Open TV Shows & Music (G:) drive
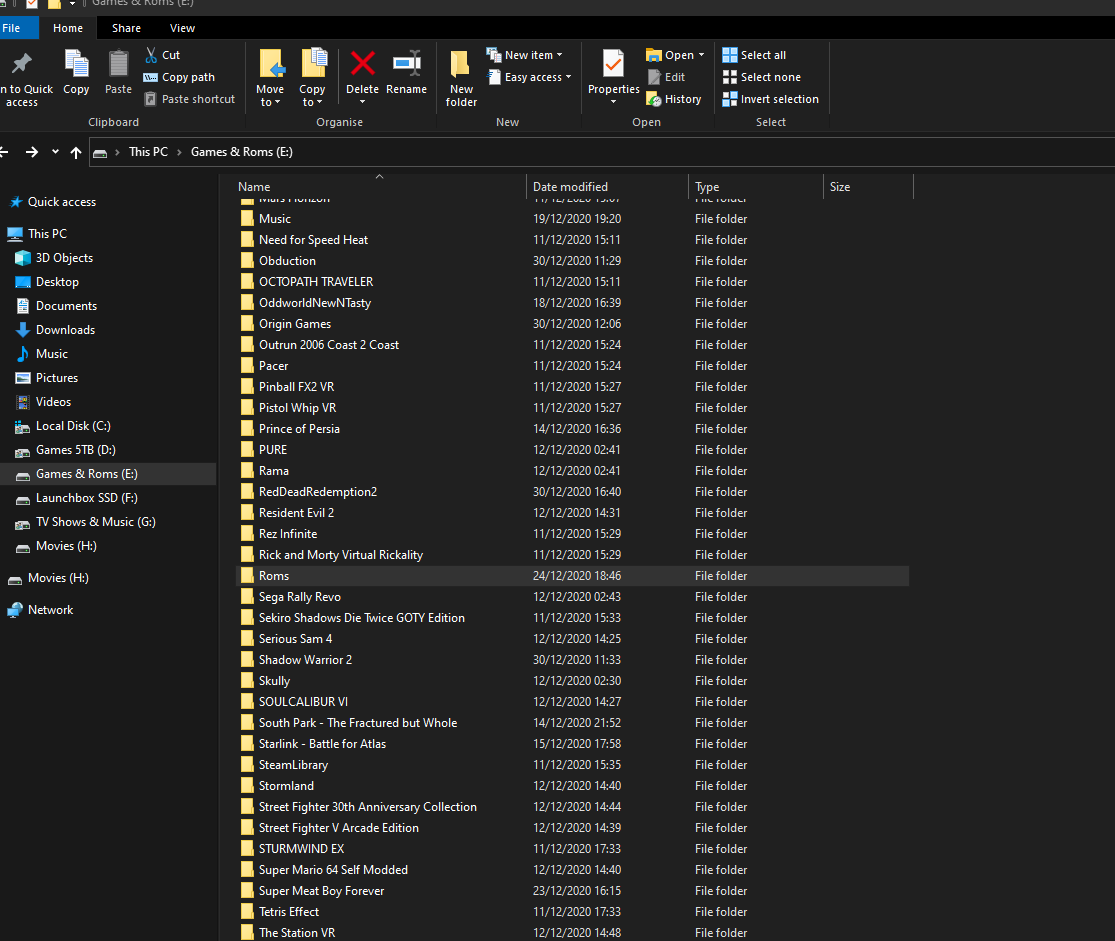Viewport: 1115px width, 941px height. 95,522
